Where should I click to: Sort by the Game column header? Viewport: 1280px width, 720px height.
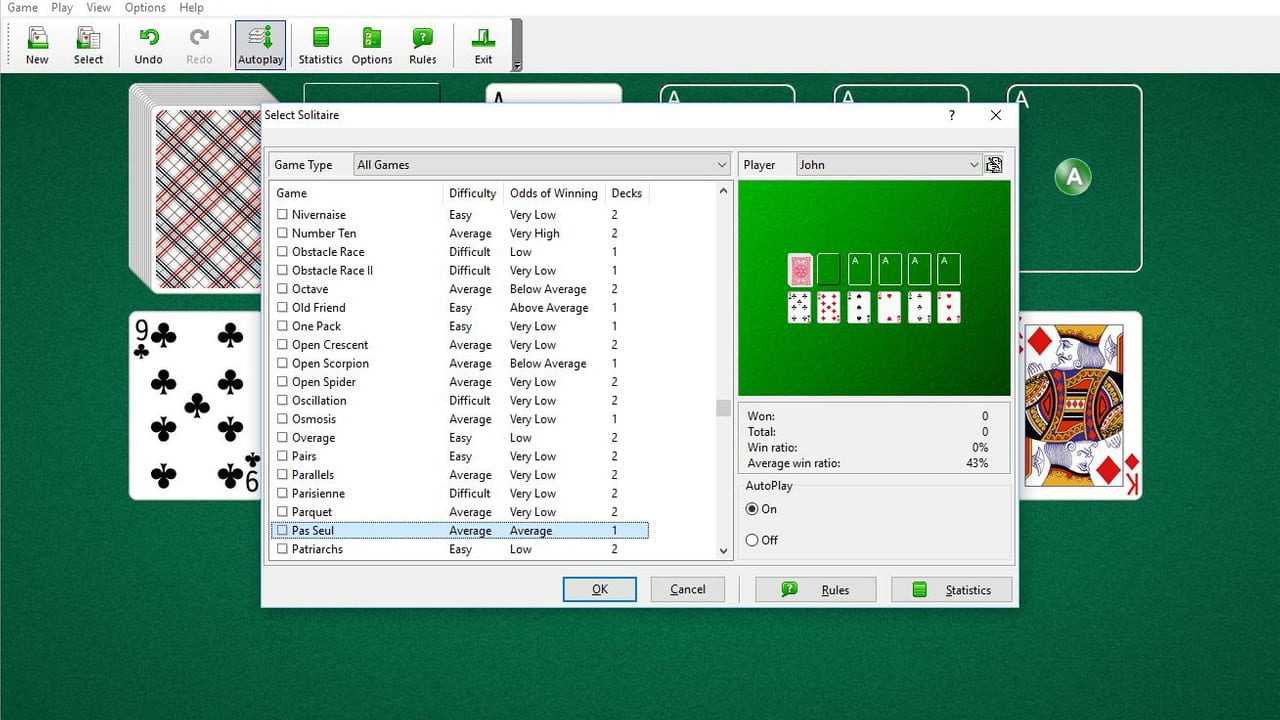(x=357, y=193)
